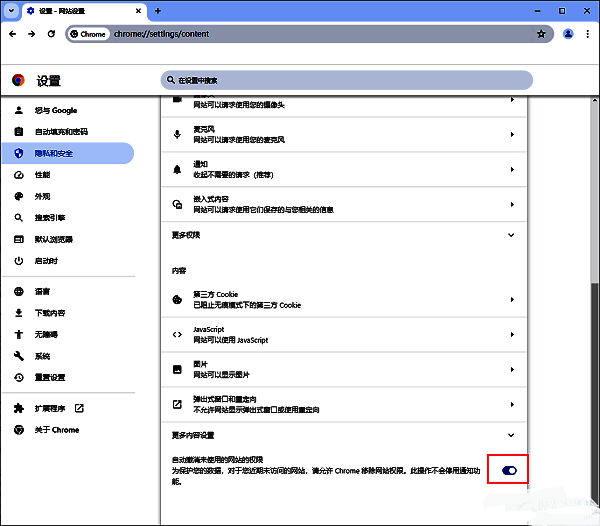Open the Chrome profile avatar

tap(568, 33)
